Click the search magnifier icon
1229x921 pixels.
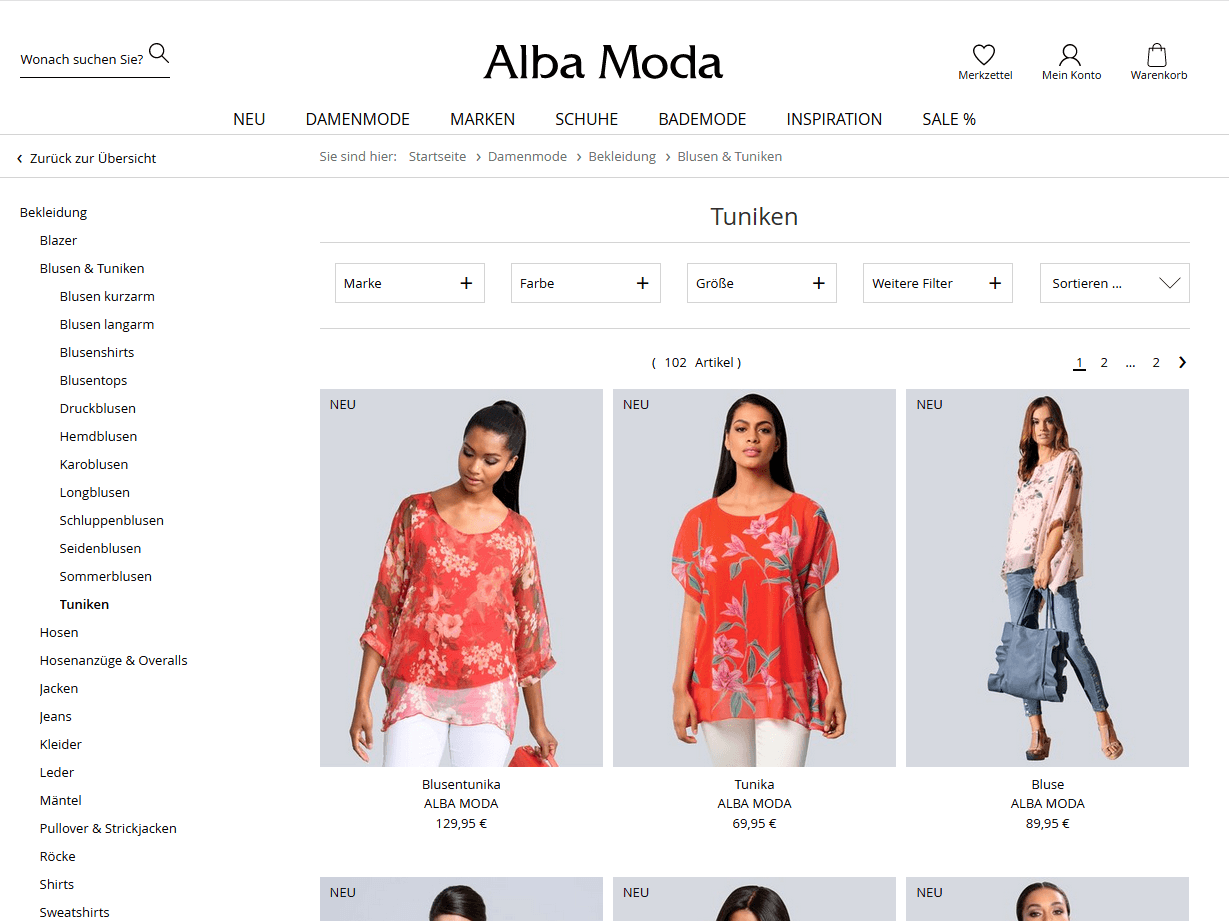pos(159,53)
